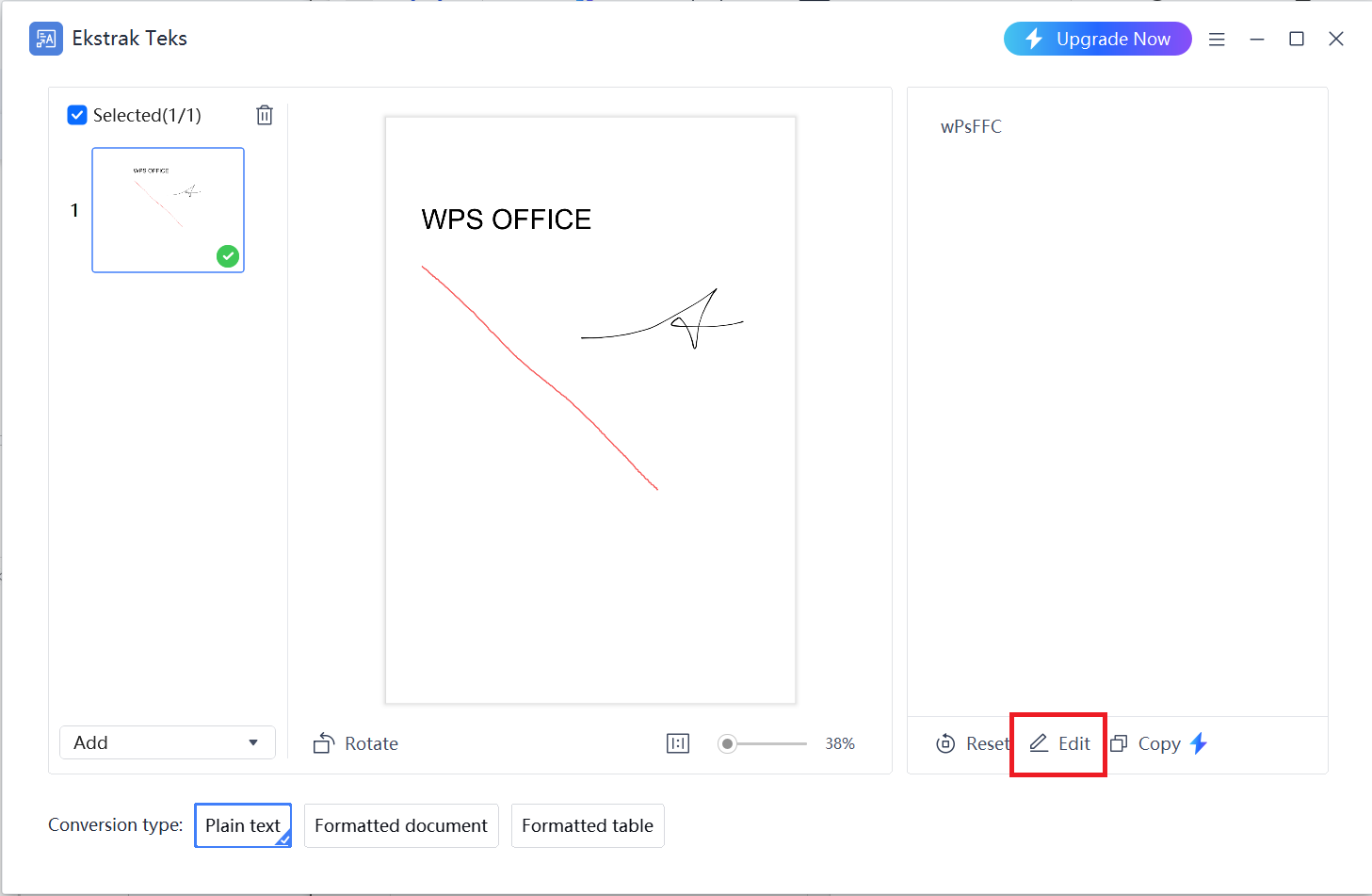The height and width of the screenshot is (896, 1372).
Task: Click the lightning icon beside Copy
Action: [x=1198, y=743]
